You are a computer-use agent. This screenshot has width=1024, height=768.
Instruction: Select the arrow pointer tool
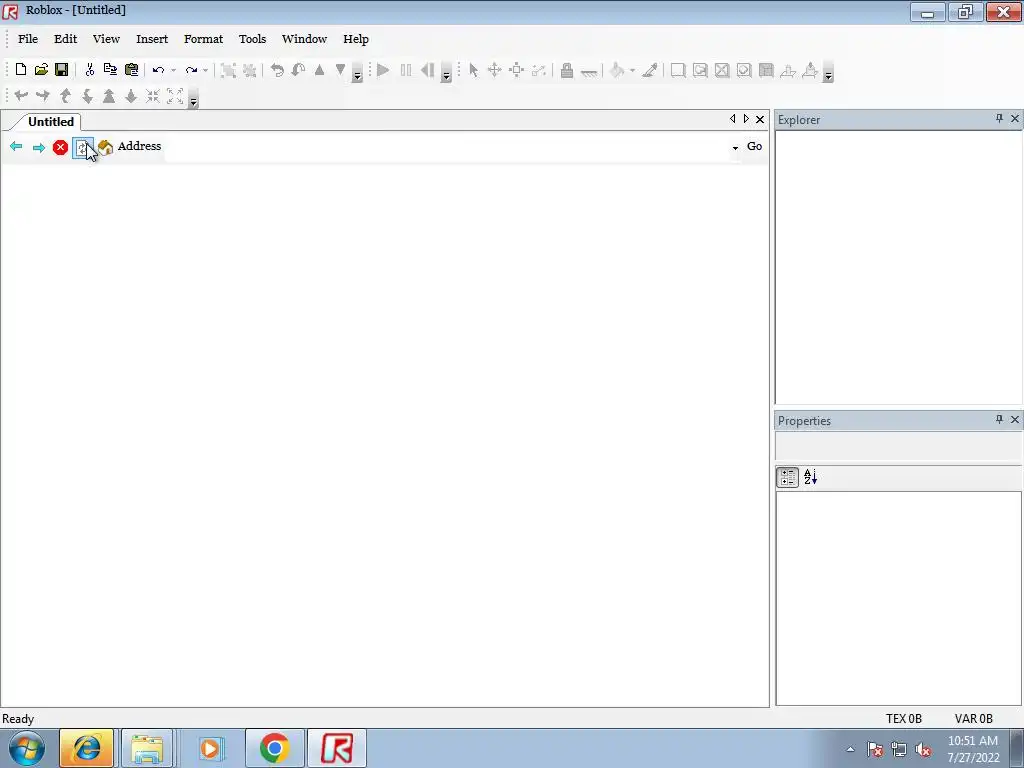tap(473, 70)
